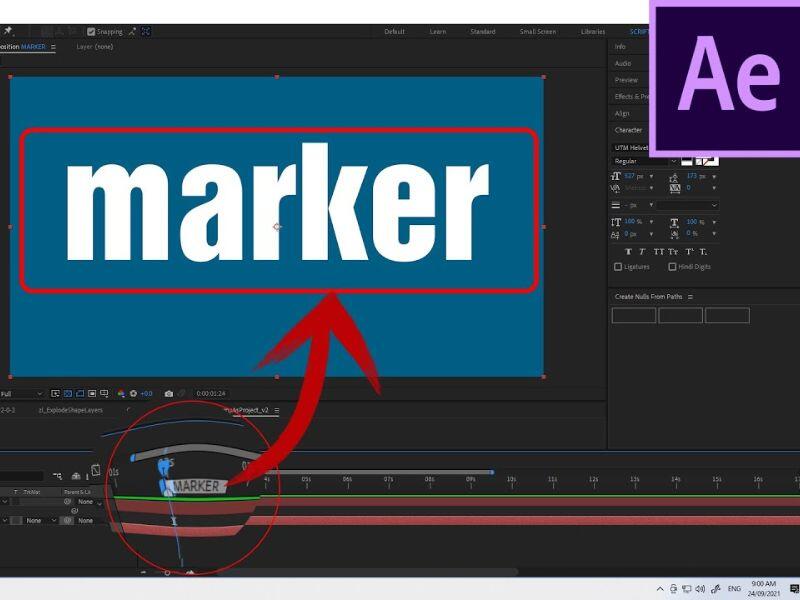Toggle the Snapping checkbox
This screenshot has width=800, height=600.
(92, 31)
